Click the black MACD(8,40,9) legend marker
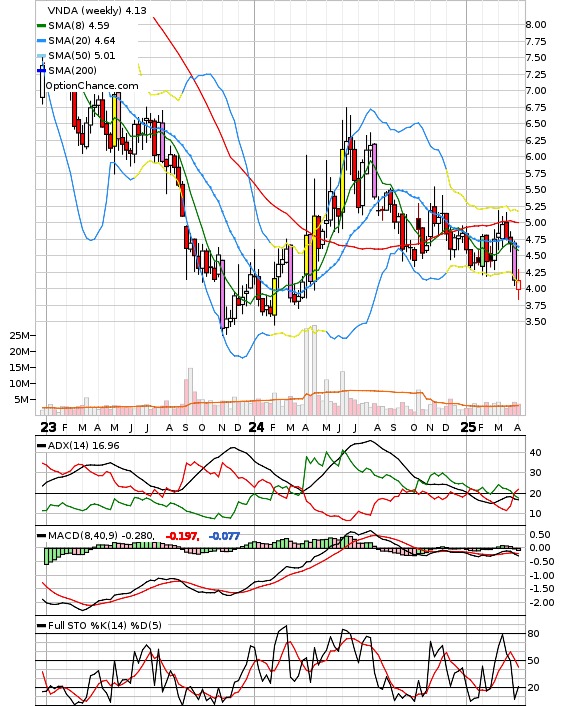This screenshot has width=566, height=706. pyautogui.click(x=41, y=536)
